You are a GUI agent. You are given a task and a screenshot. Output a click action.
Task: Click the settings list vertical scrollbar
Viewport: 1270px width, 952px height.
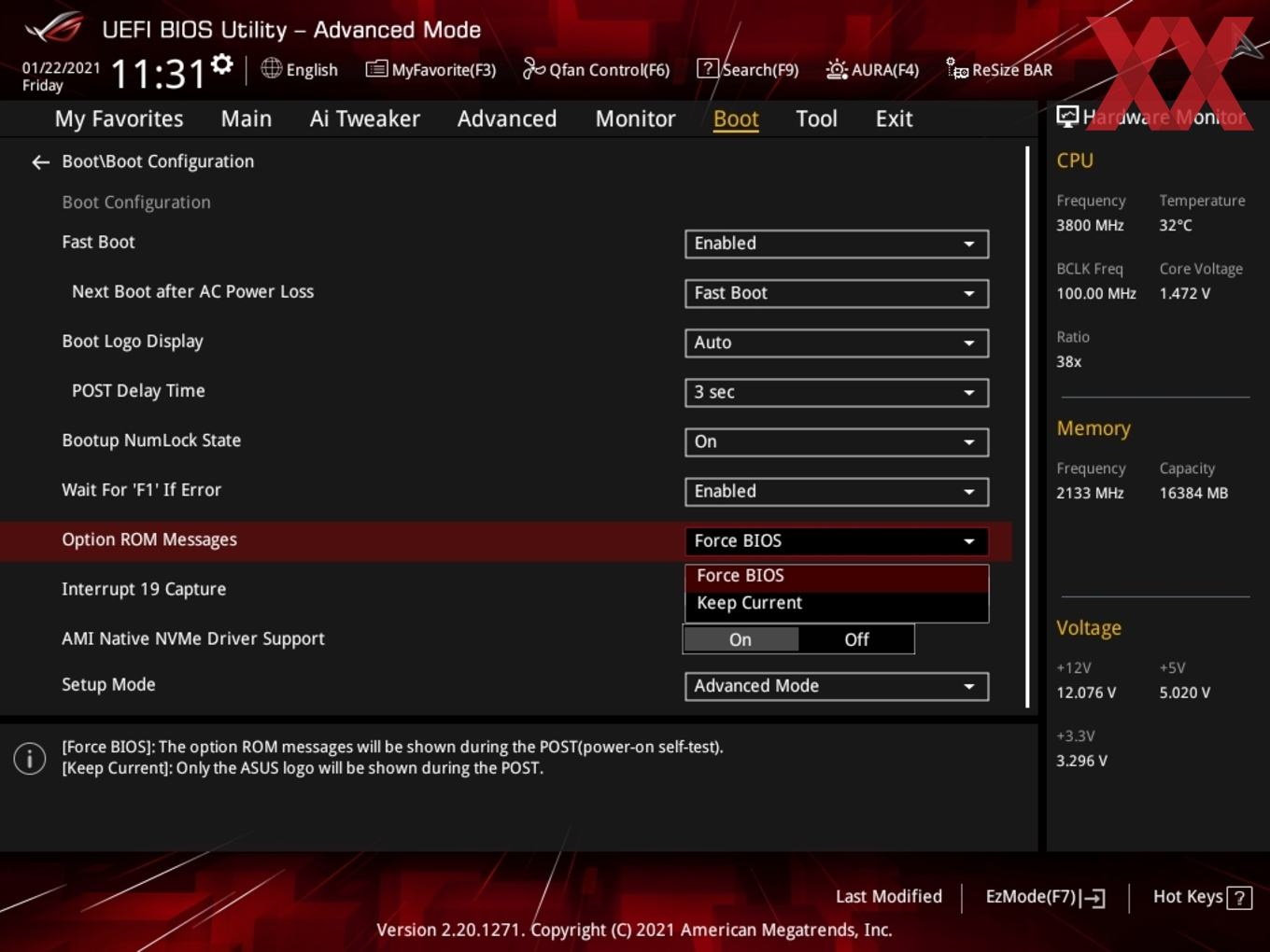coord(1027,427)
